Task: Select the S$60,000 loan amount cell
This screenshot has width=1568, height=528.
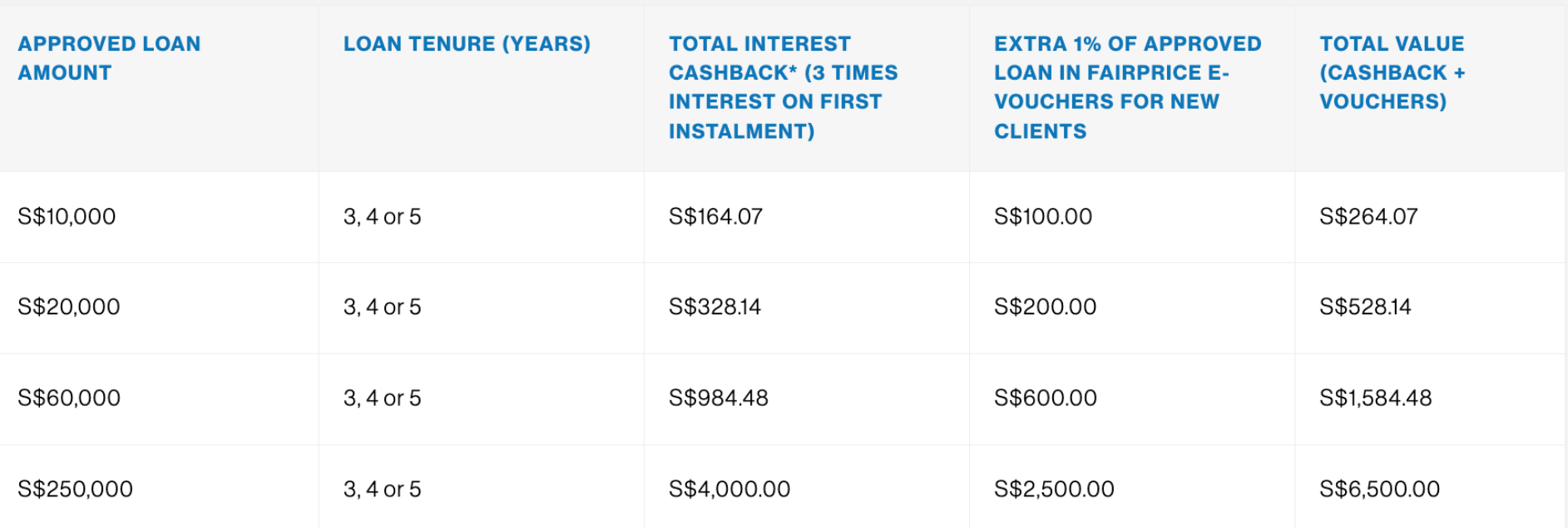Action: [x=69, y=398]
